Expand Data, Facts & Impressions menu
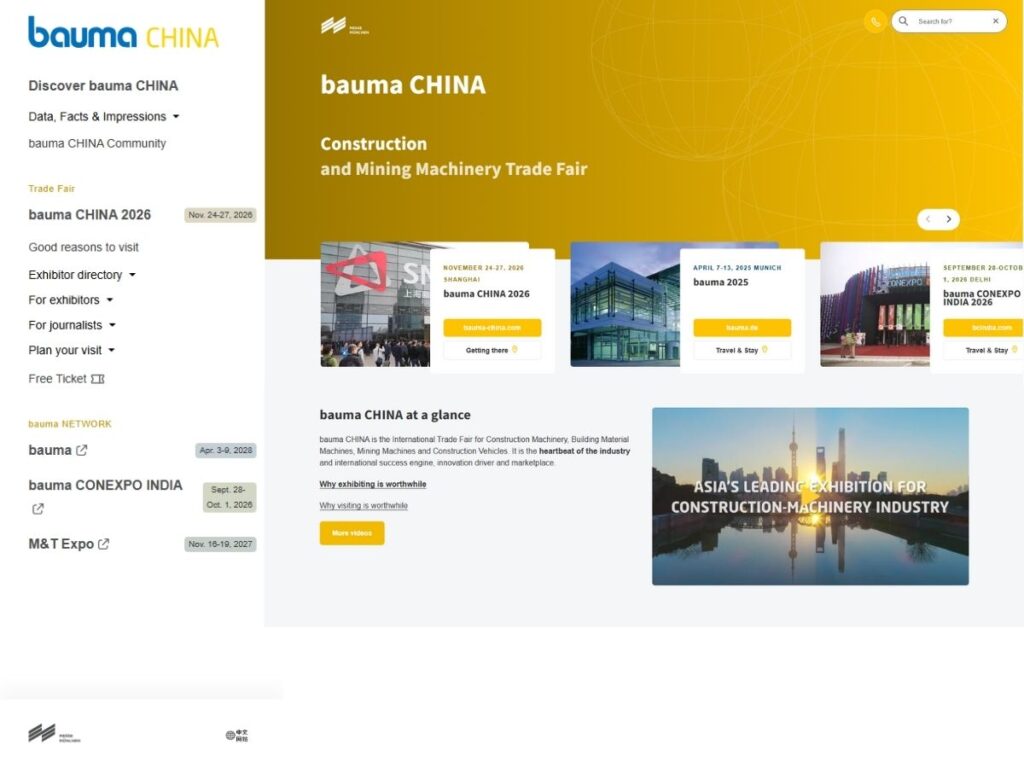 [x=104, y=116]
